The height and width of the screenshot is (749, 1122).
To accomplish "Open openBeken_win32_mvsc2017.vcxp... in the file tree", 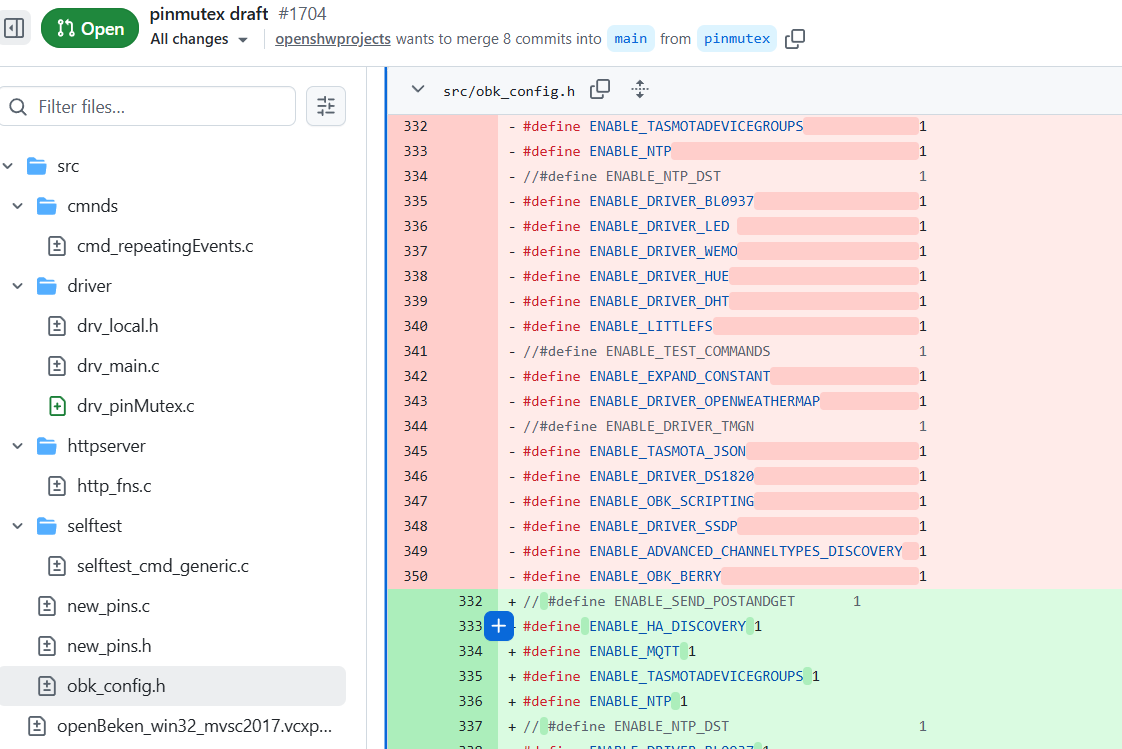I will click(x=195, y=726).
